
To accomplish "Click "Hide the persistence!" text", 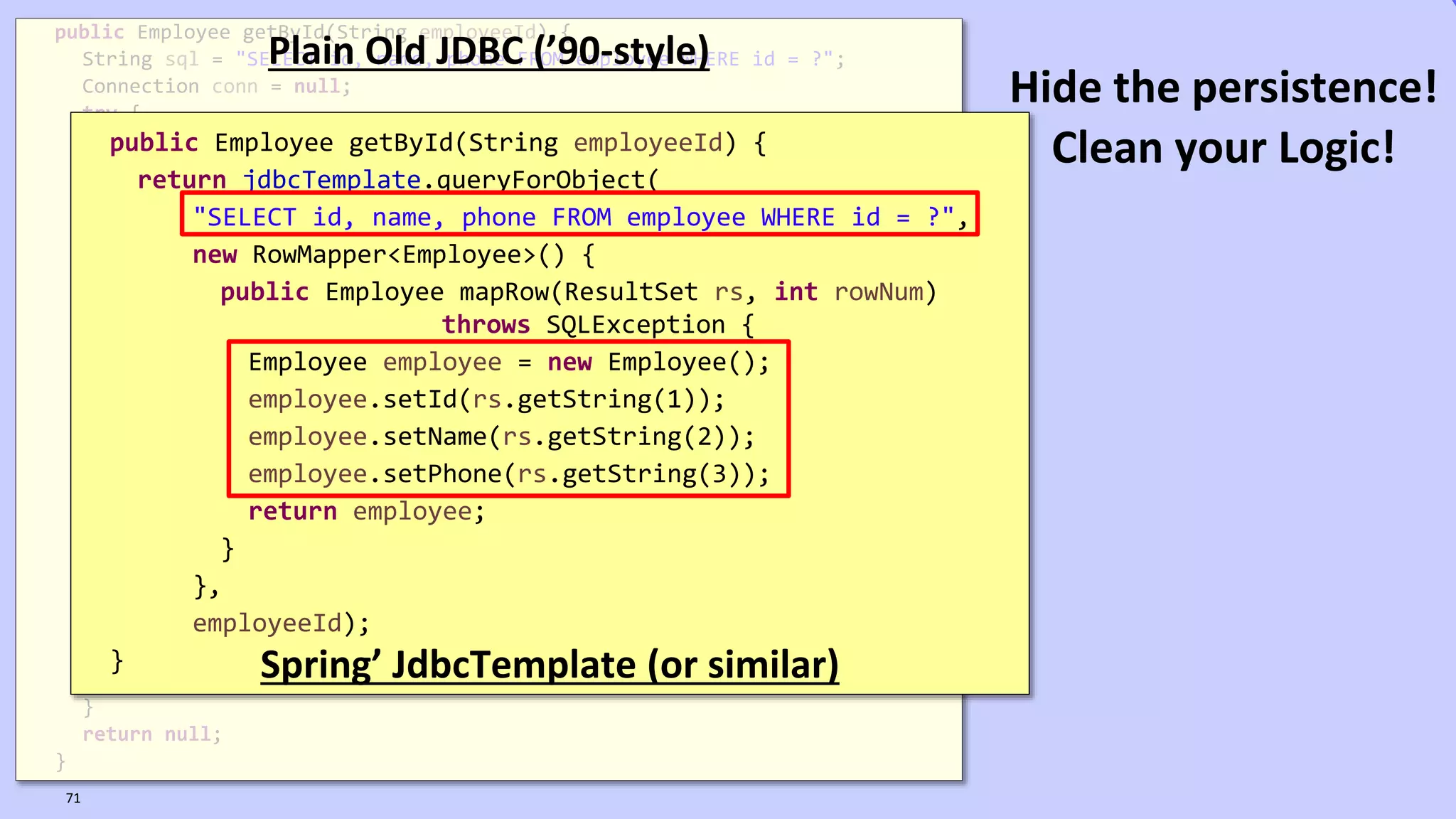I will pos(1223,87).
